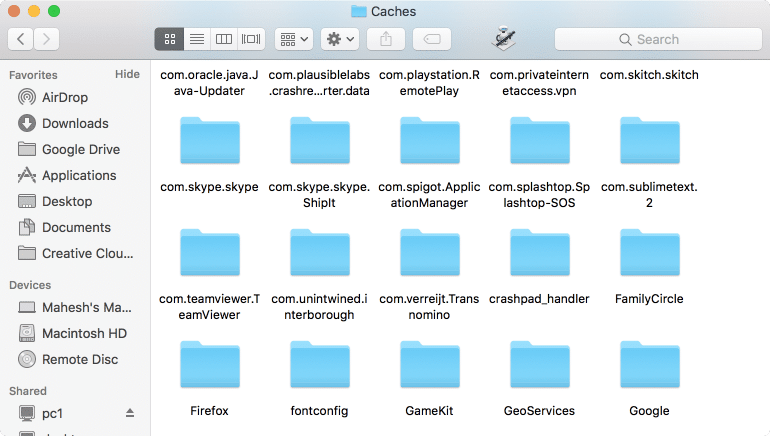Select the GameKit folder
The height and width of the screenshot is (436, 770).
pos(430,365)
